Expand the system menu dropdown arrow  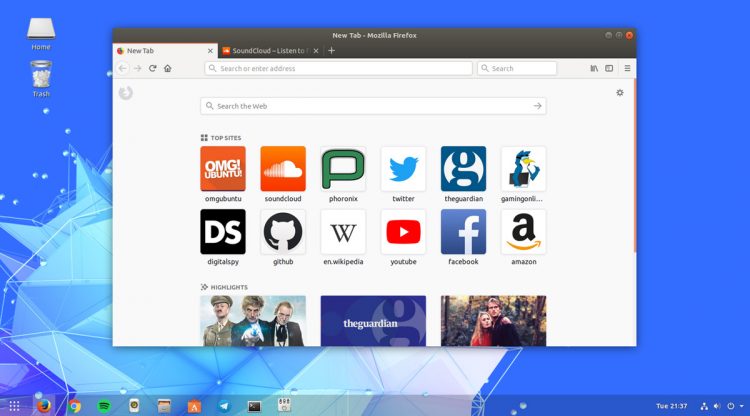[741, 406]
